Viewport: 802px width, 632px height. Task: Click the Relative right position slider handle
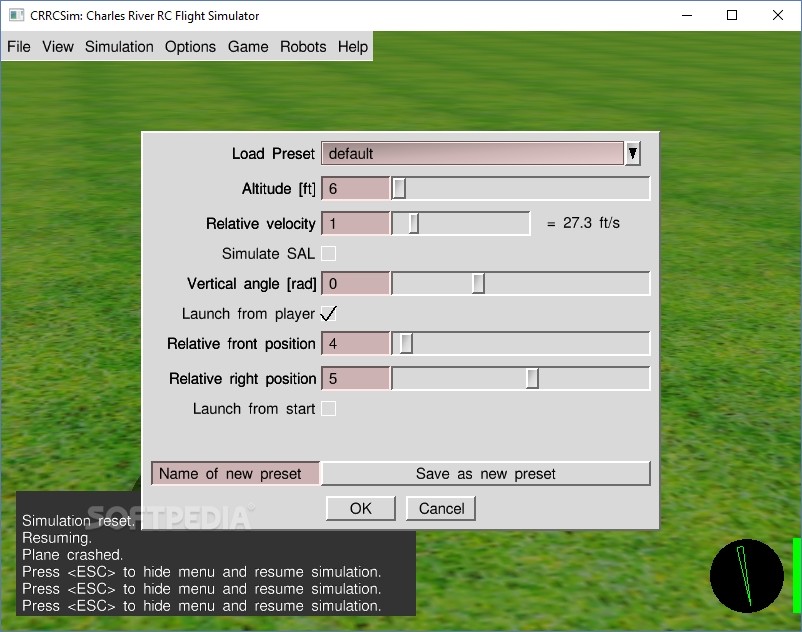532,379
